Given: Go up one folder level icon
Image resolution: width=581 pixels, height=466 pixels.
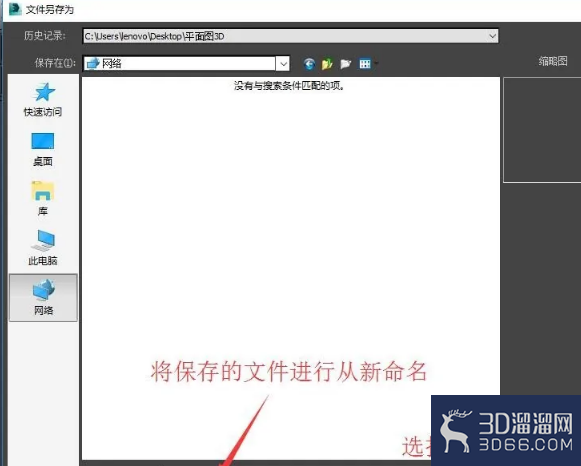Looking at the screenshot, I should [x=327, y=64].
